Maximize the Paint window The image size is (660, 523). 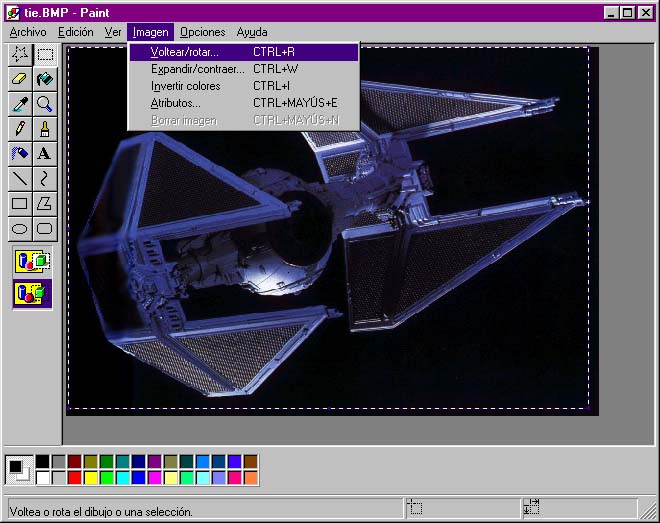627,13
